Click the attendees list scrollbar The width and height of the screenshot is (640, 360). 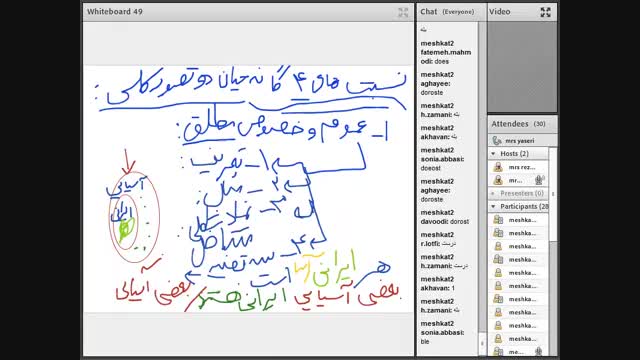click(x=553, y=251)
